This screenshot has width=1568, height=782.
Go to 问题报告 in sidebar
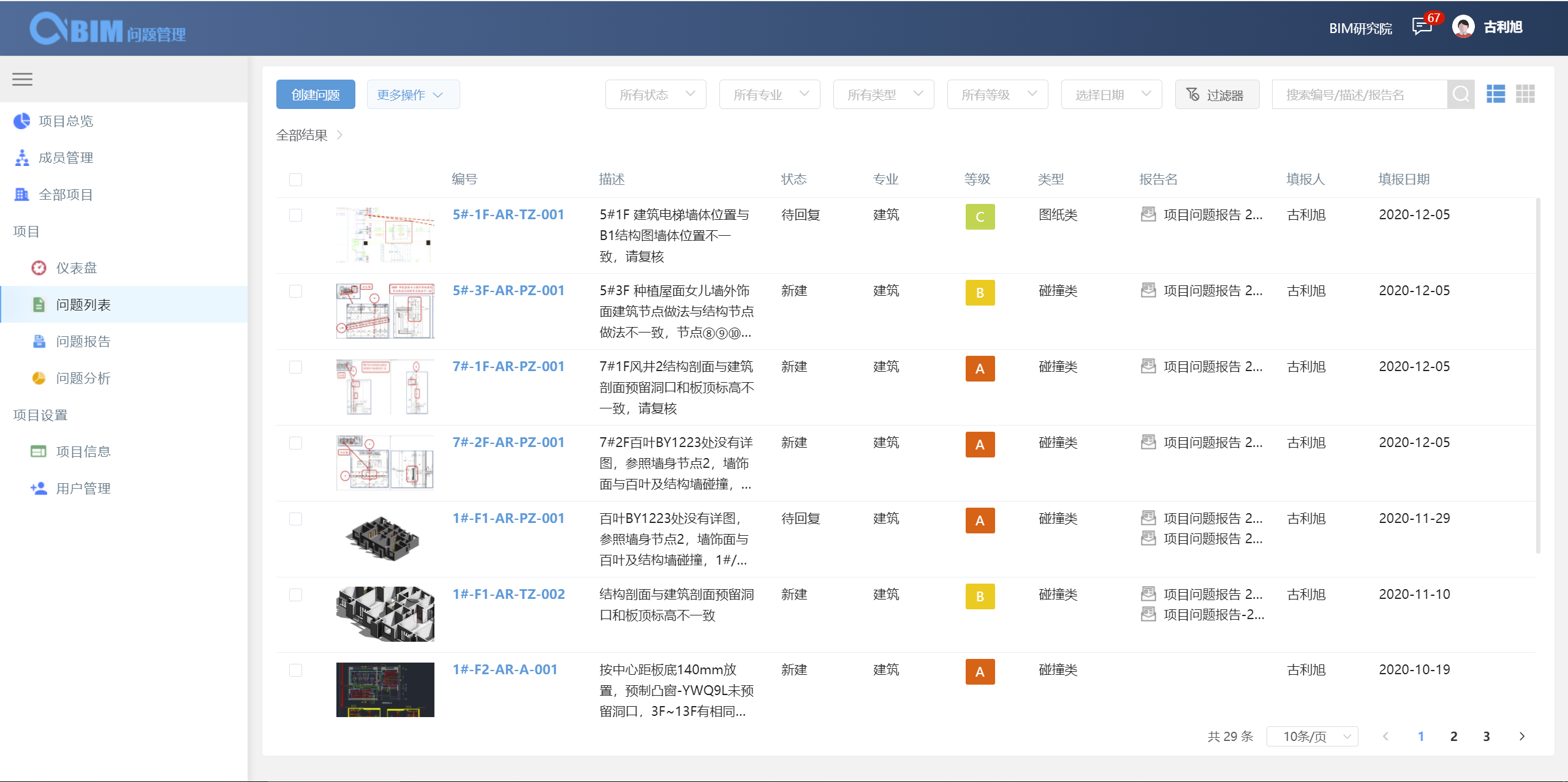[x=83, y=342]
